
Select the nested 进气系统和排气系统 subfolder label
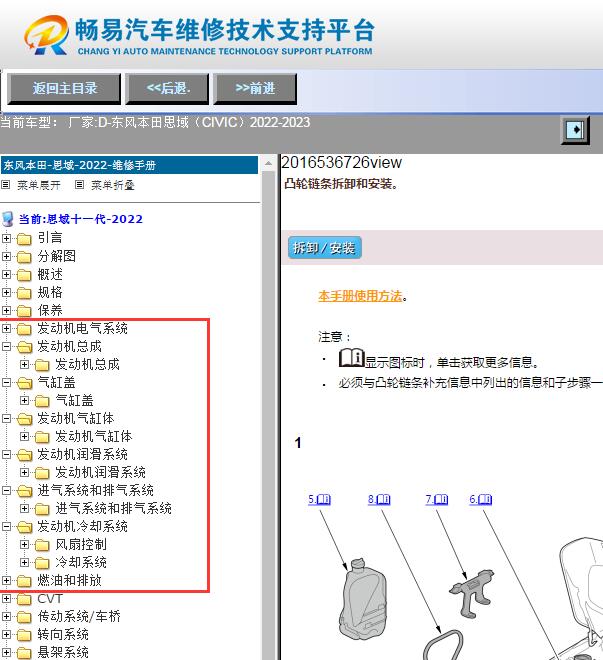pos(114,508)
